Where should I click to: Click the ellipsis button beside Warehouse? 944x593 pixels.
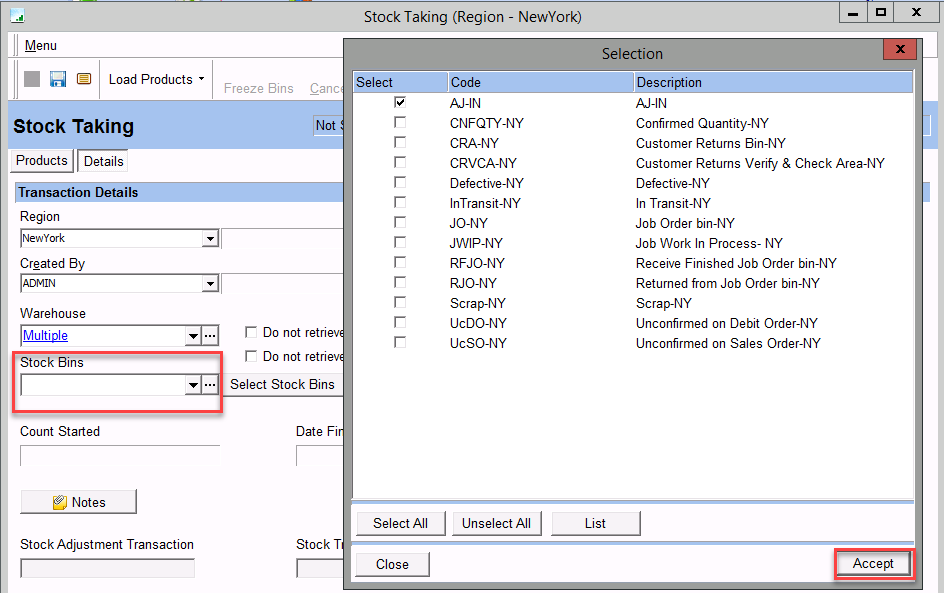click(210, 336)
